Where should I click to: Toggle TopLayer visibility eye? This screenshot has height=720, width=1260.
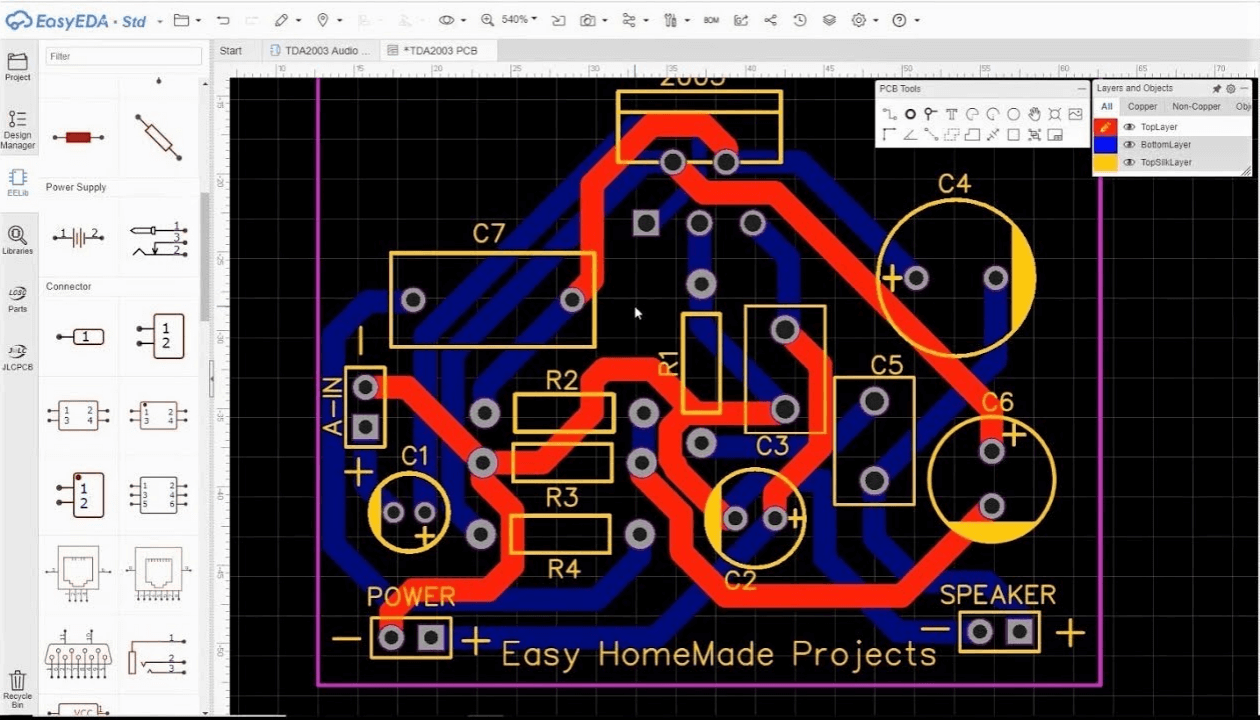pyautogui.click(x=1129, y=127)
